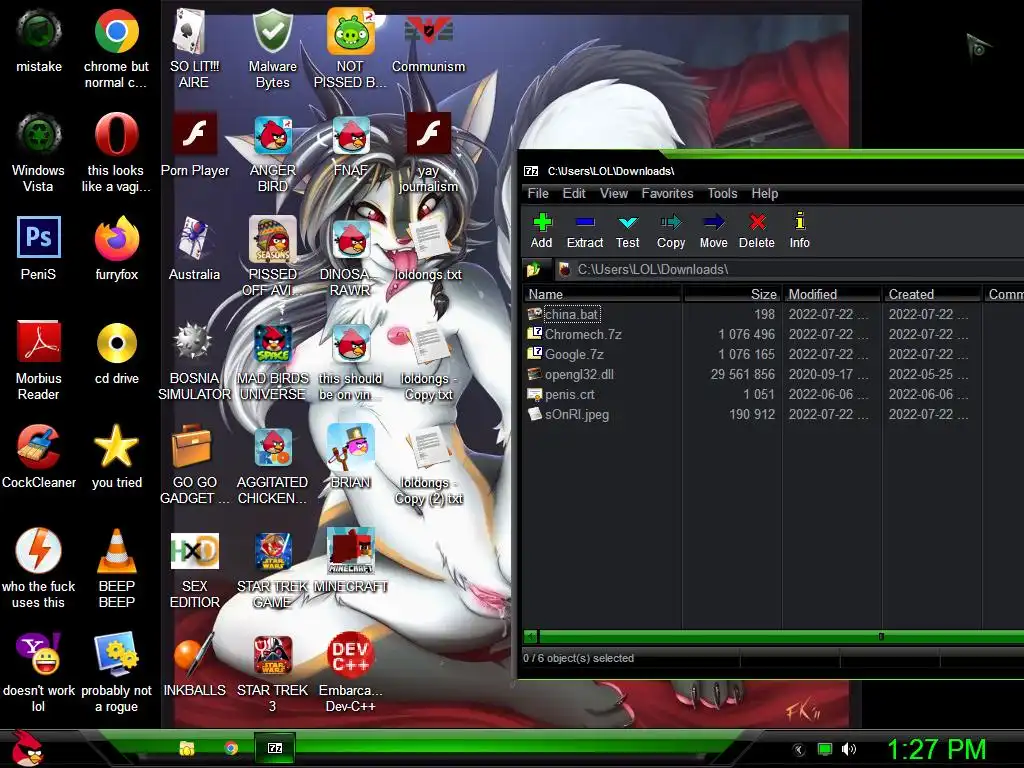This screenshot has height=768, width=1024.
Task: Select the 'INKBALLS' desktop icon
Action: 194,664
